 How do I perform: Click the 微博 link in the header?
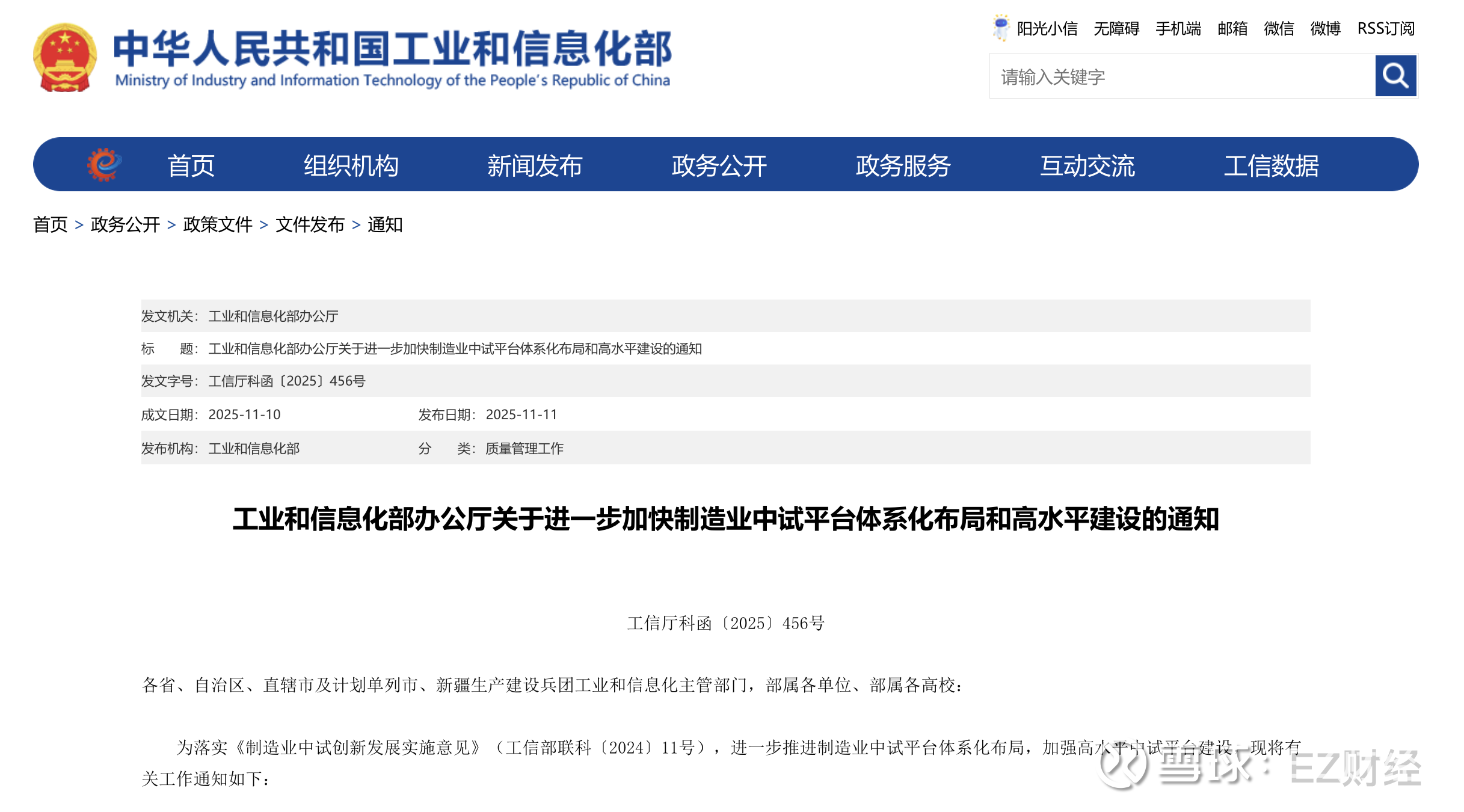pyautogui.click(x=1325, y=28)
